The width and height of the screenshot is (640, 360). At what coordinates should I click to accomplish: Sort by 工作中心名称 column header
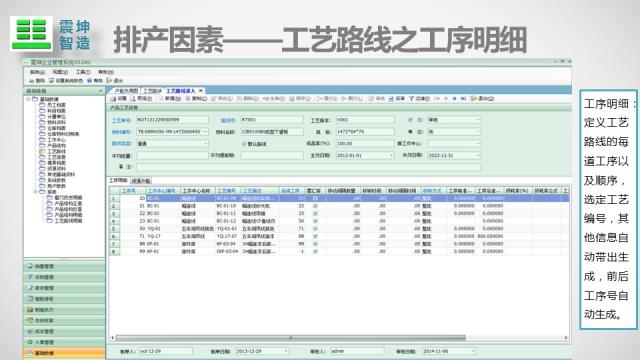197,191
